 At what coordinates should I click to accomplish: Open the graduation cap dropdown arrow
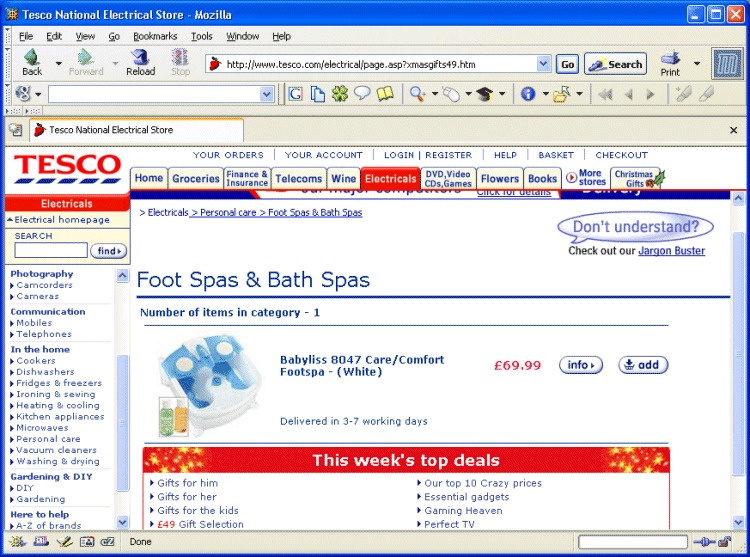(502, 94)
